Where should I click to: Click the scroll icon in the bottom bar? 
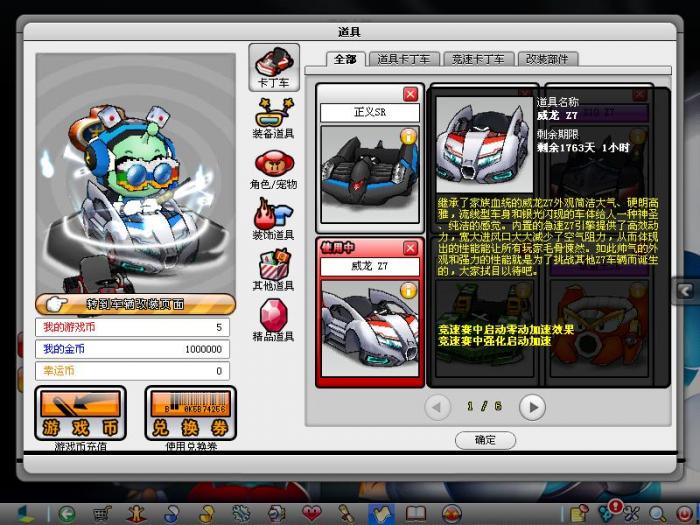click(346, 514)
